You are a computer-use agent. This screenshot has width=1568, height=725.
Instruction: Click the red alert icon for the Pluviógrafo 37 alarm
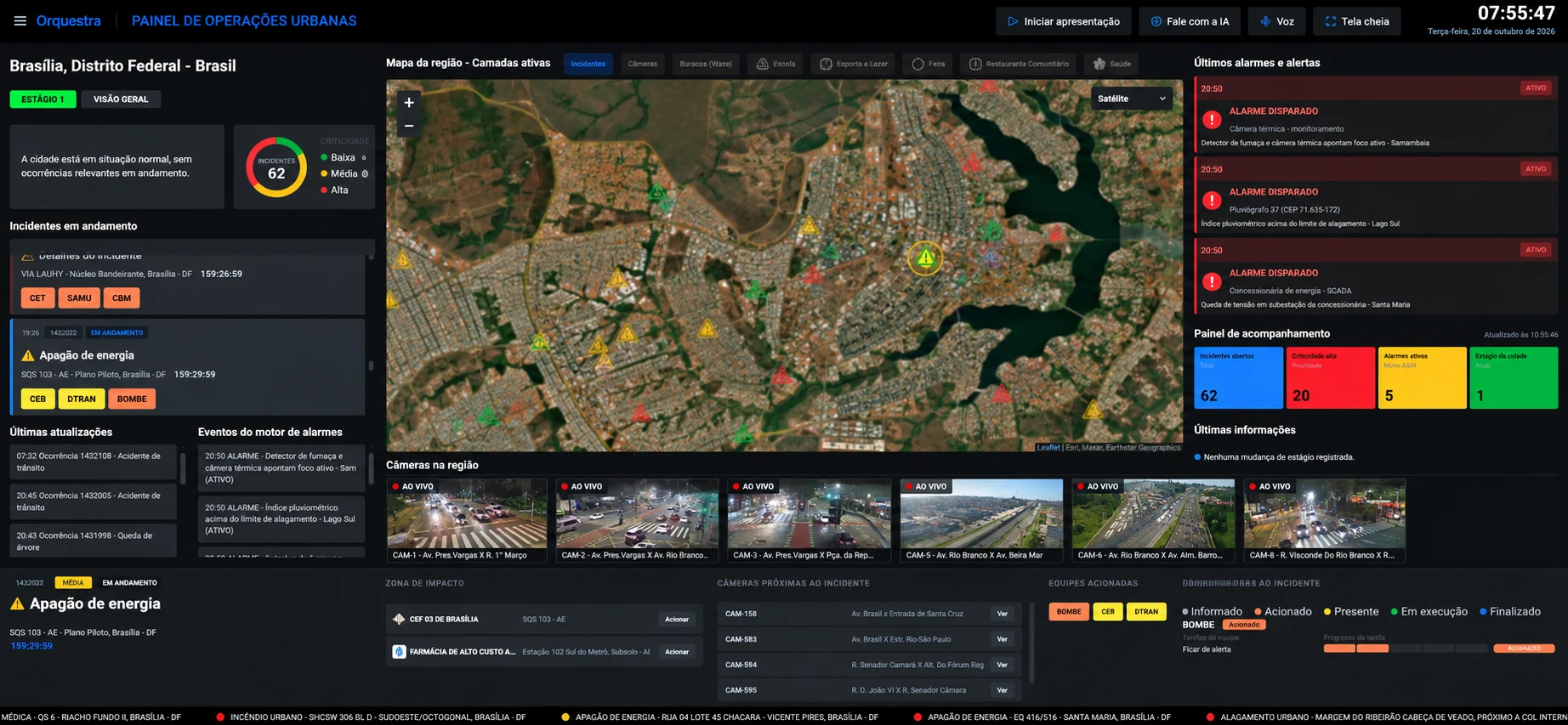coord(1212,201)
